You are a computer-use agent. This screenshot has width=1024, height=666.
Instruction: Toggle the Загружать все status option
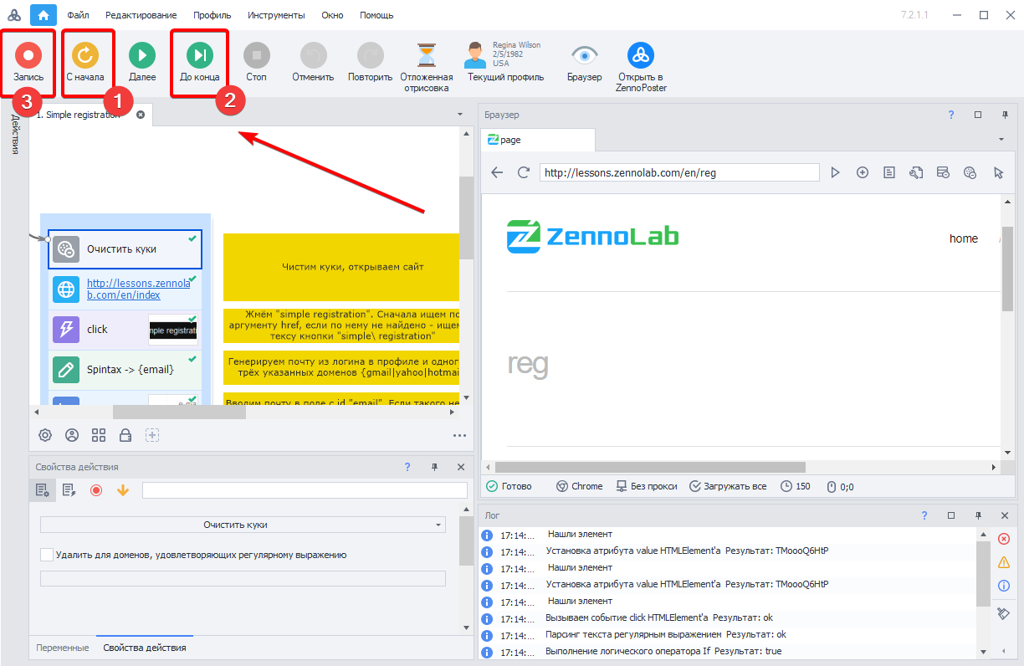728,486
